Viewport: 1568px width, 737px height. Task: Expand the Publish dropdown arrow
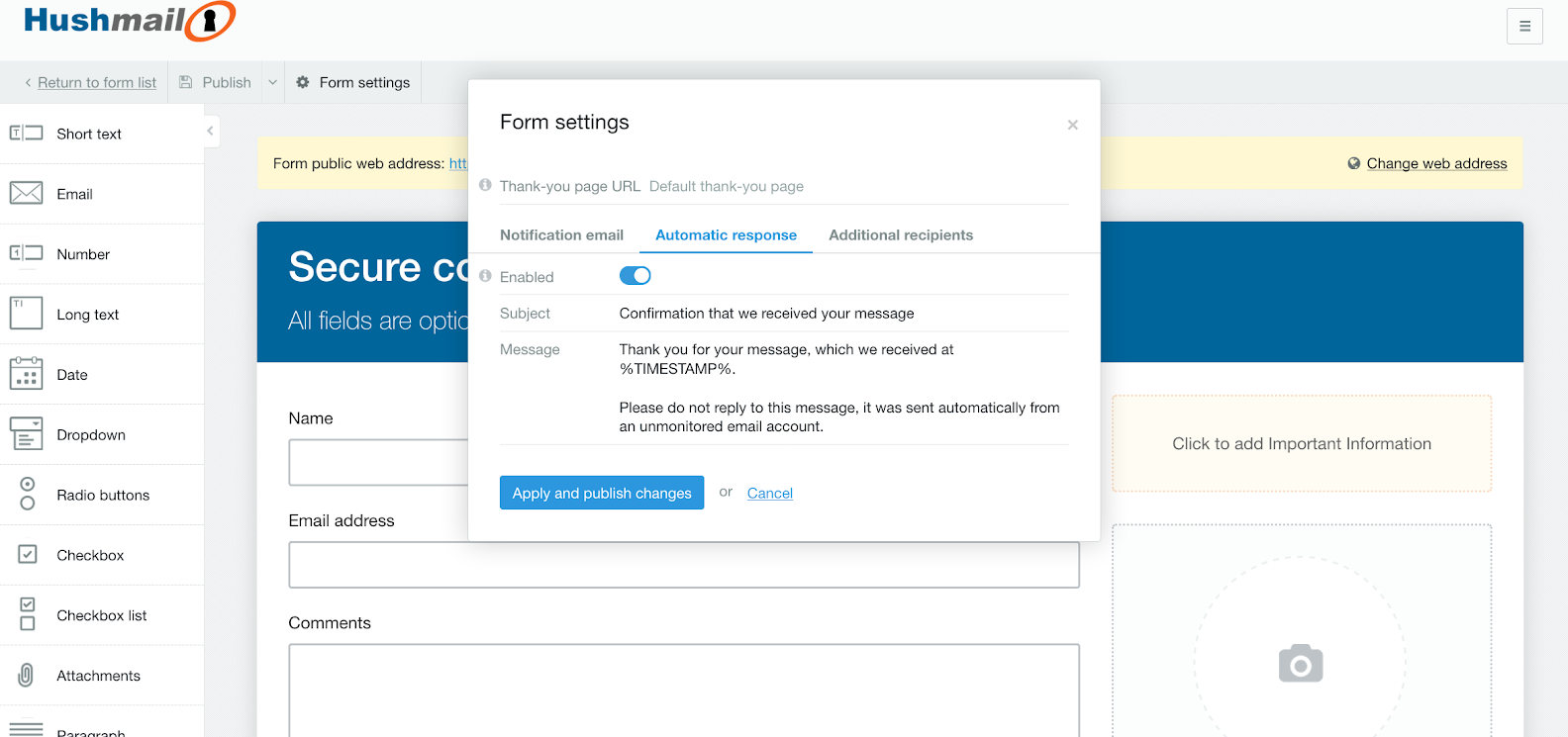tap(273, 82)
